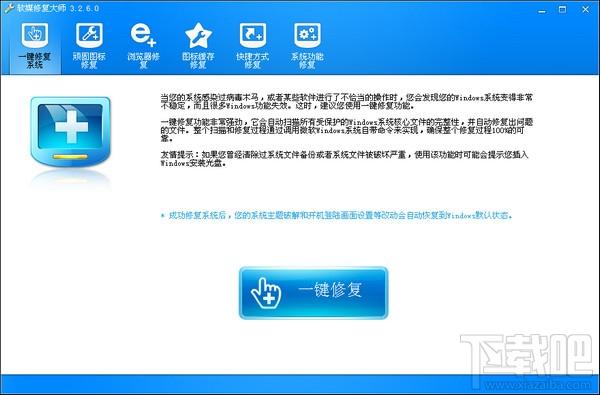Image resolution: width=600 pixels, height=395 pixels.
Task: Click the hand pointer icon inside 一键修复 button
Action: (266, 293)
